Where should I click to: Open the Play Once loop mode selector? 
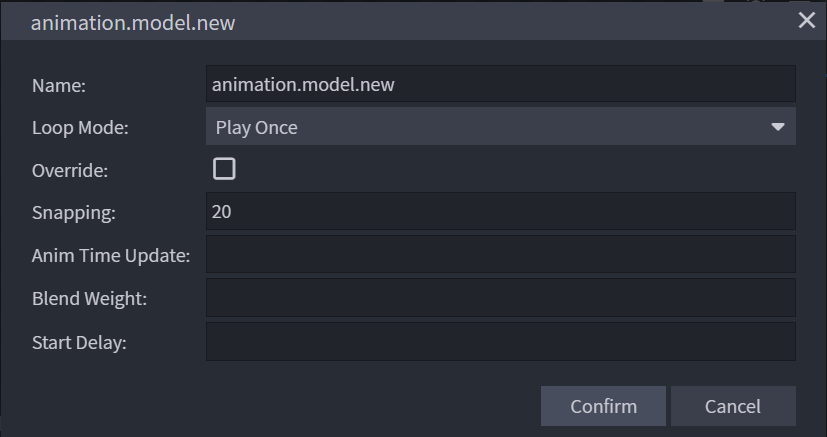[490, 127]
